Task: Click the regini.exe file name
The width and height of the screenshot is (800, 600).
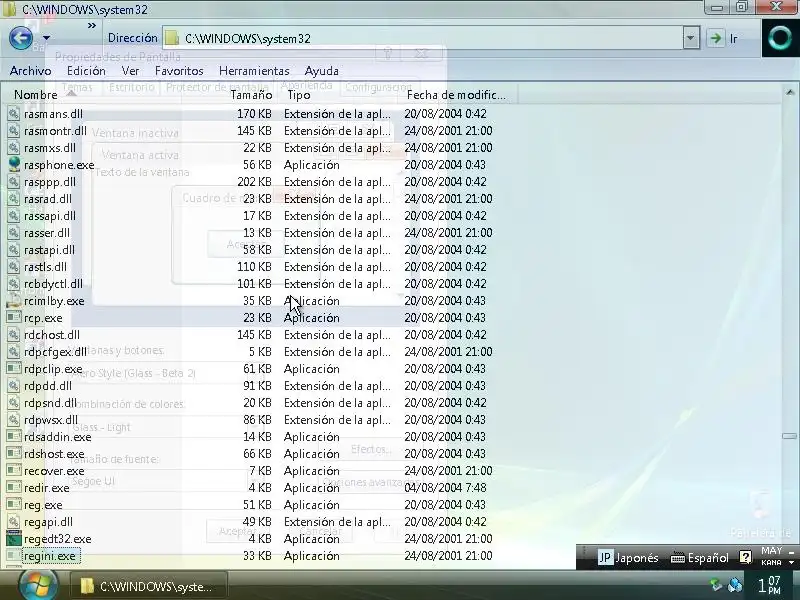Action: [x=50, y=556]
